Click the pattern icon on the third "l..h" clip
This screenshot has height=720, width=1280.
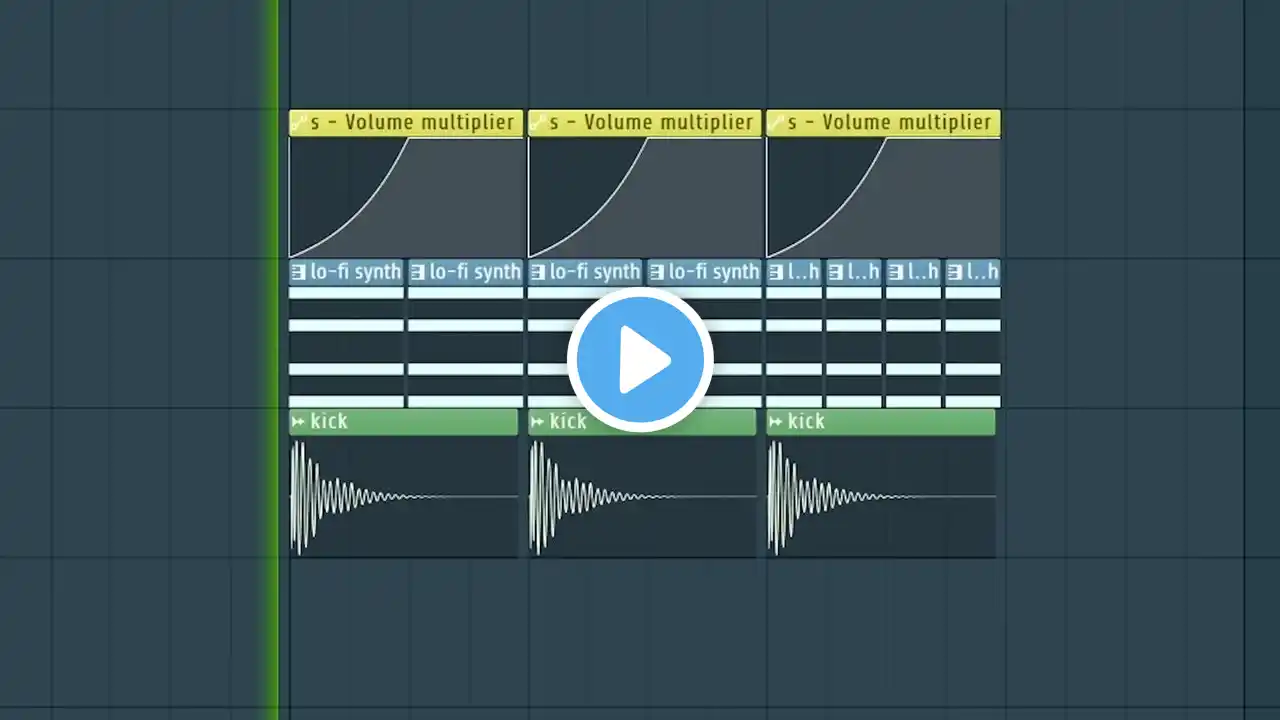(x=896, y=272)
